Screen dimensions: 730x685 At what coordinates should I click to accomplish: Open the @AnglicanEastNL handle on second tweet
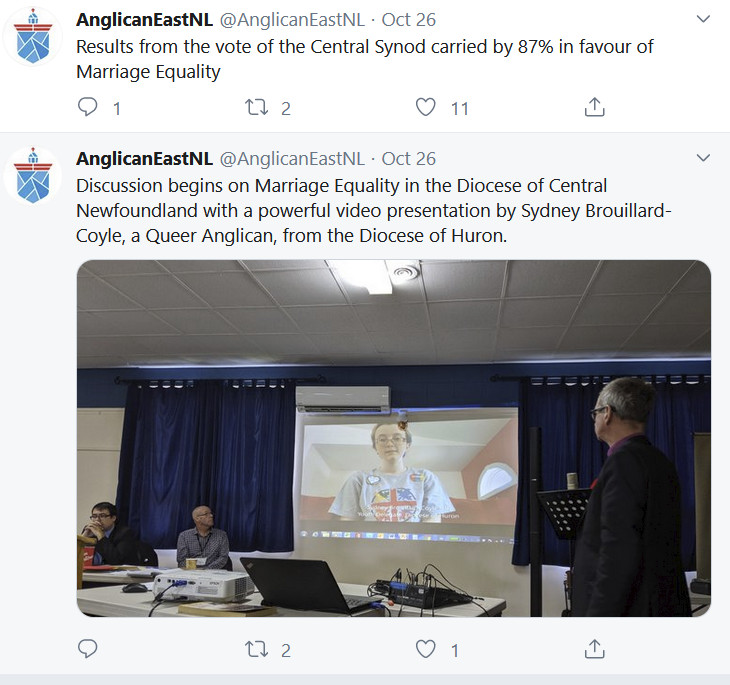coord(292,159)
